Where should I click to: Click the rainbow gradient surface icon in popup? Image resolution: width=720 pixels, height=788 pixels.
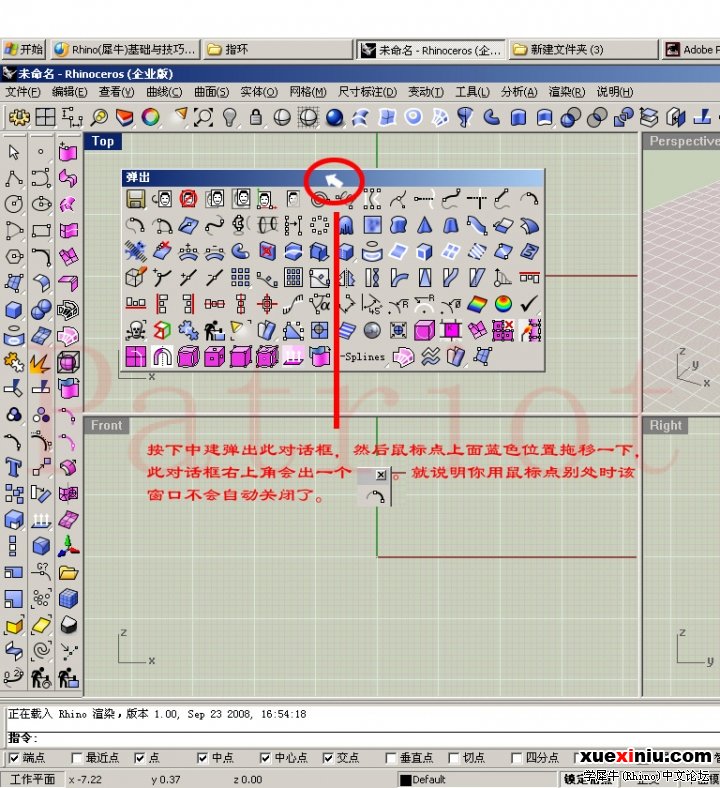[477, 304]
